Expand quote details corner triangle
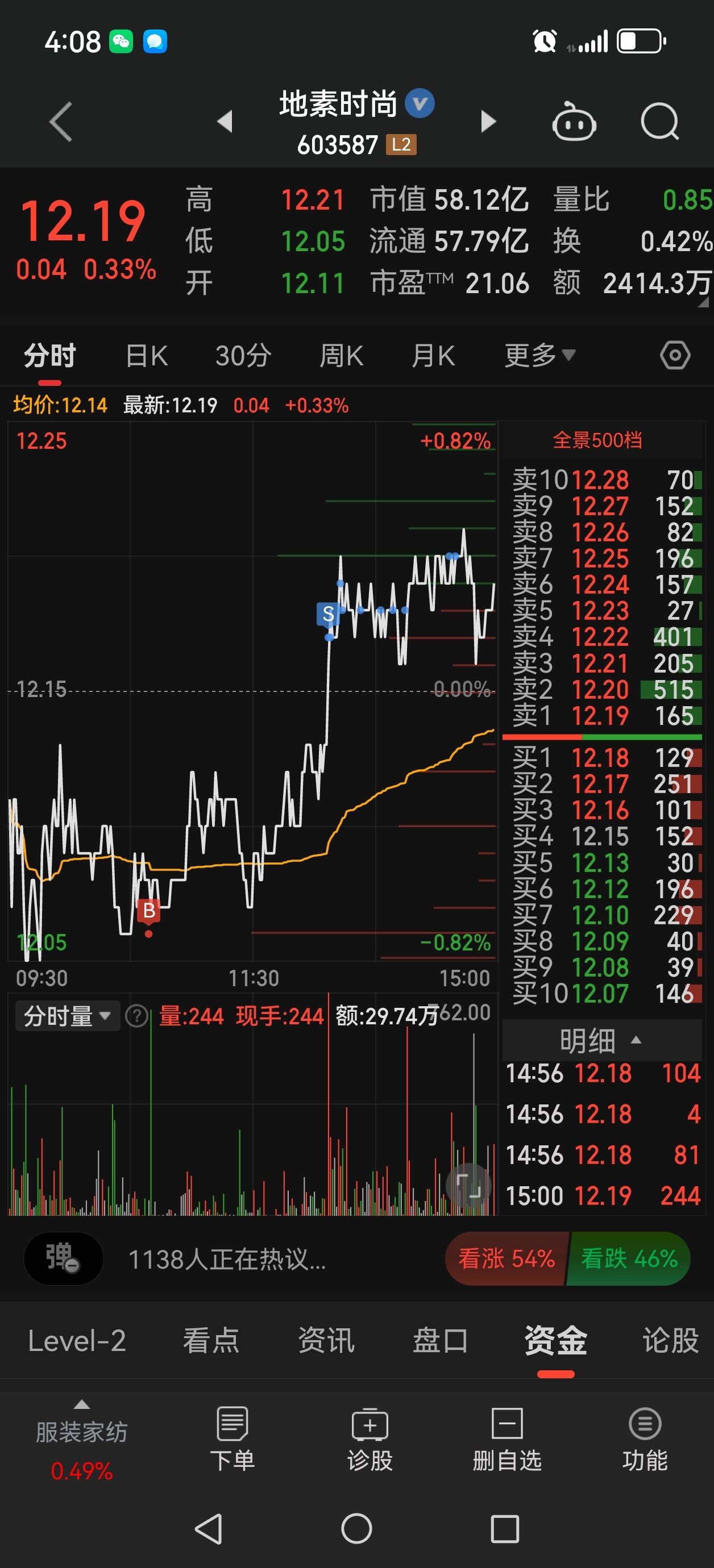This screenshot has height=1568, width=714. tap(703, 302)
